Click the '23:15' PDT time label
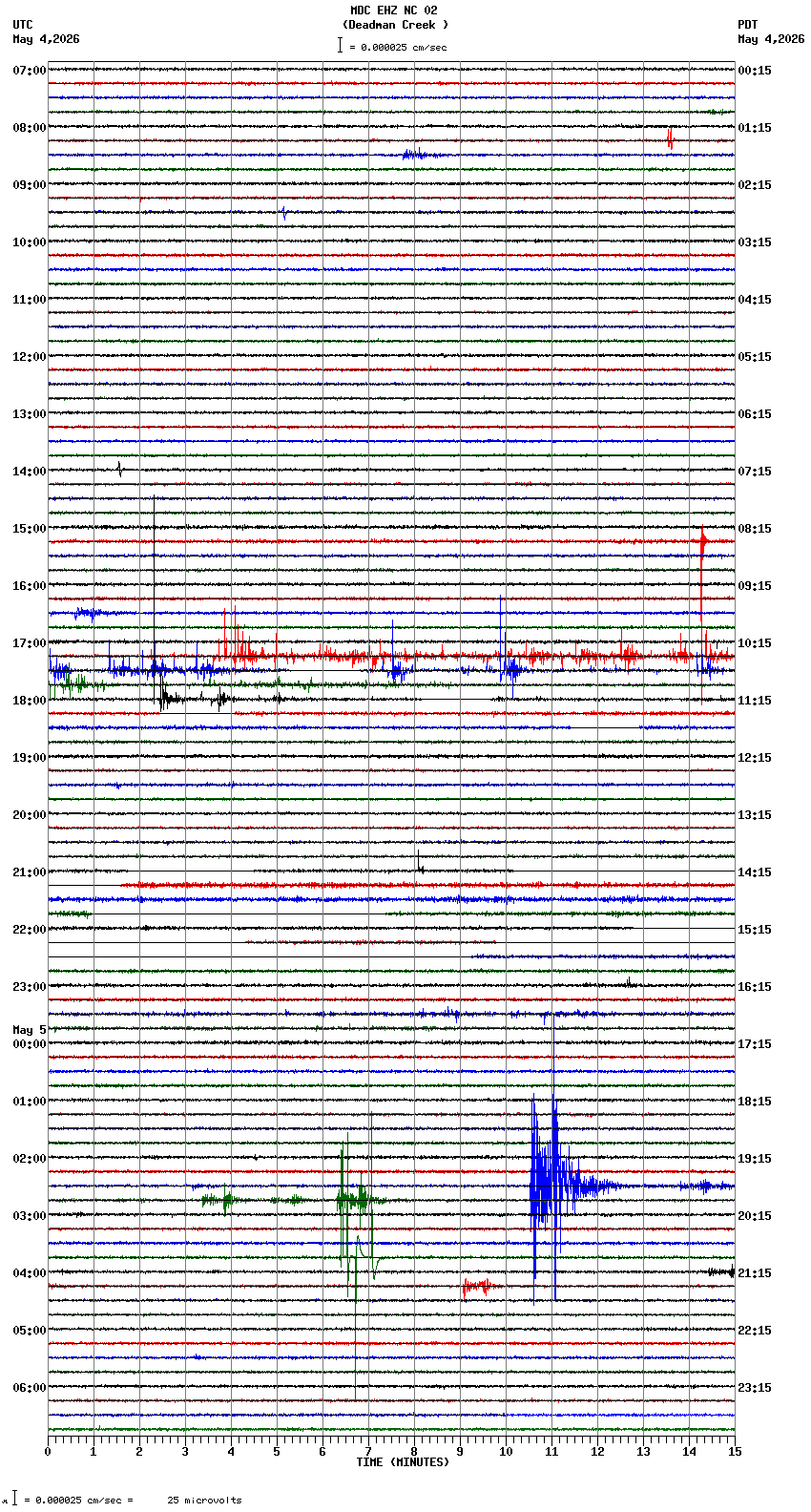The image size is (811, 1512). pos(754,1388)
